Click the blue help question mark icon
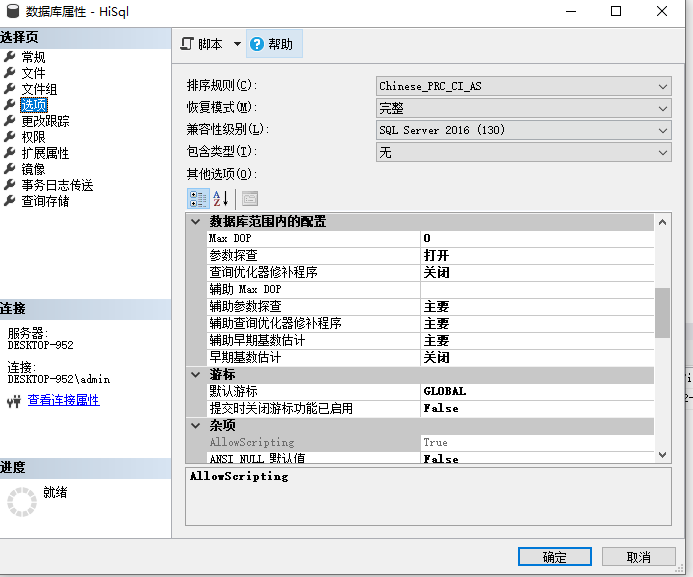Screen dimensions: 693x577 click(x=257, y=44)
